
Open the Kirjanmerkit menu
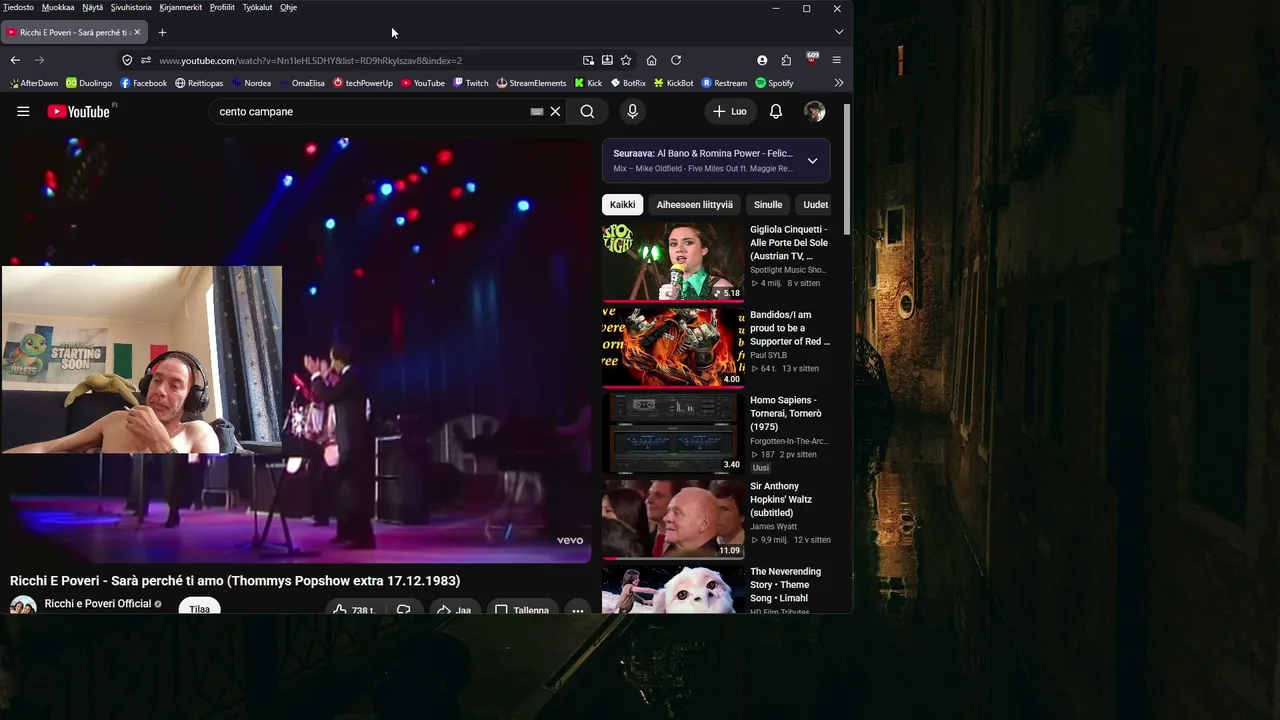pos(181,7)
